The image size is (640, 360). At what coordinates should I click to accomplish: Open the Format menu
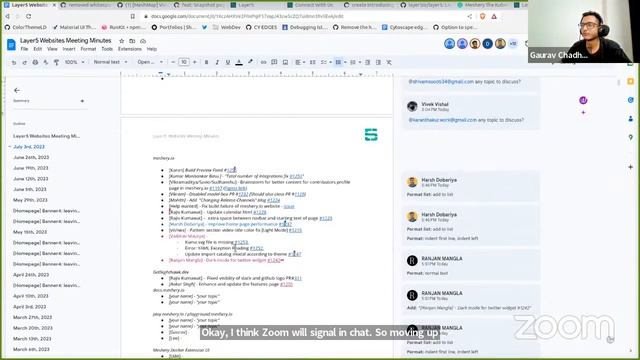(x=88, y=49)
